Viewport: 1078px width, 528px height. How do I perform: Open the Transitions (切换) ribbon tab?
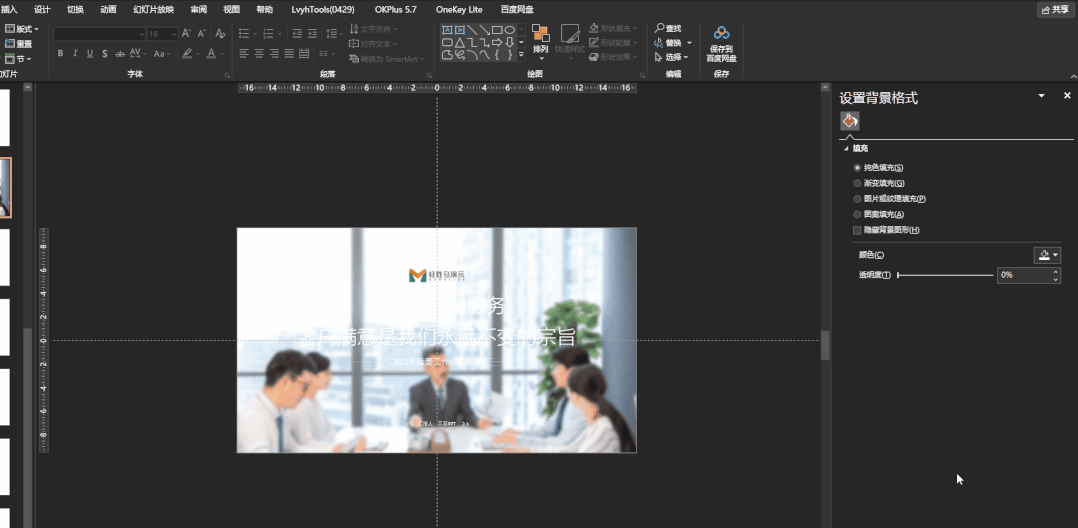[x=75, y=10]
